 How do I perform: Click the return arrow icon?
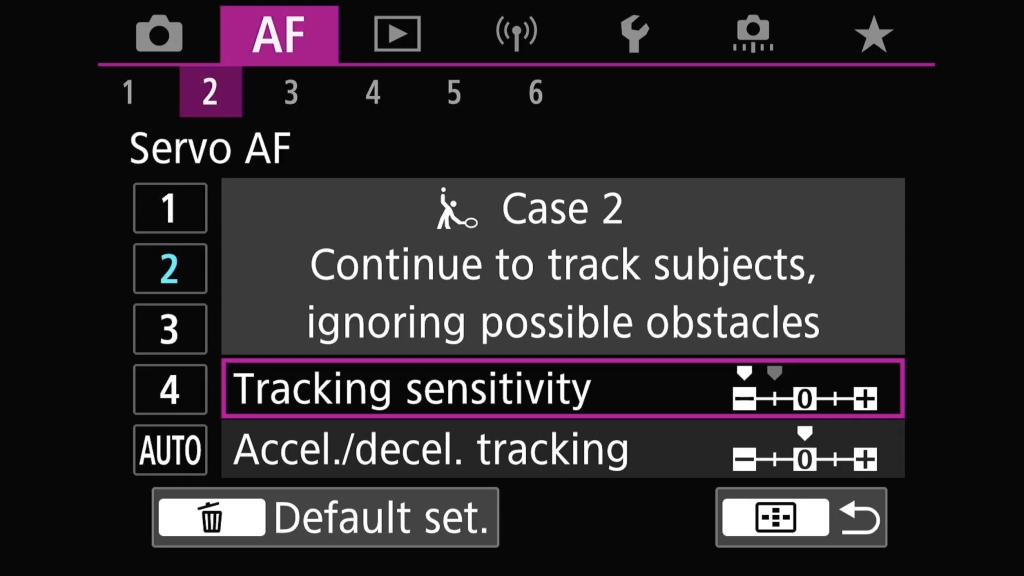tap(859, 518)
